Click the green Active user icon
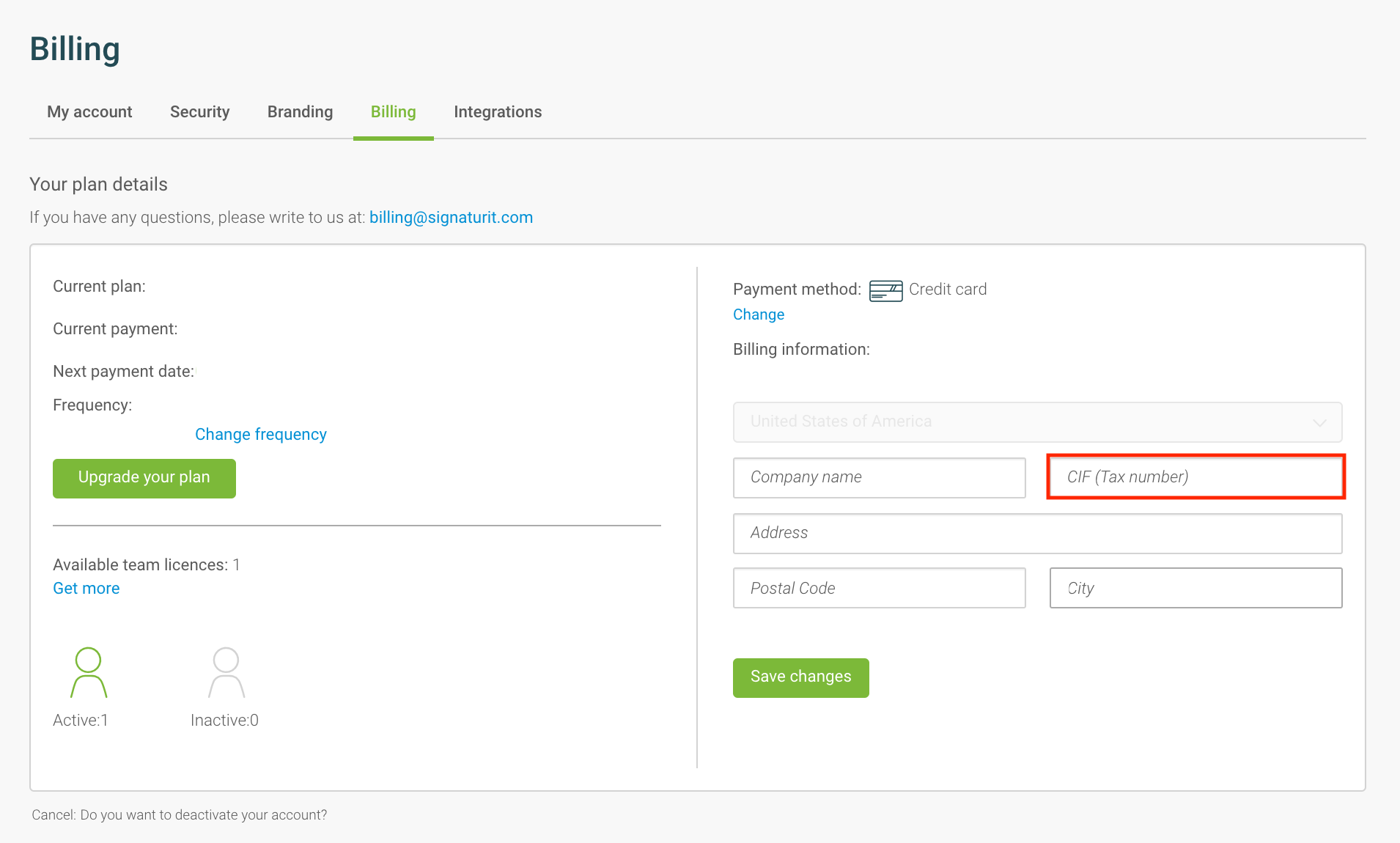Viewport: 1400px width, 843px height. coord(89,672)
